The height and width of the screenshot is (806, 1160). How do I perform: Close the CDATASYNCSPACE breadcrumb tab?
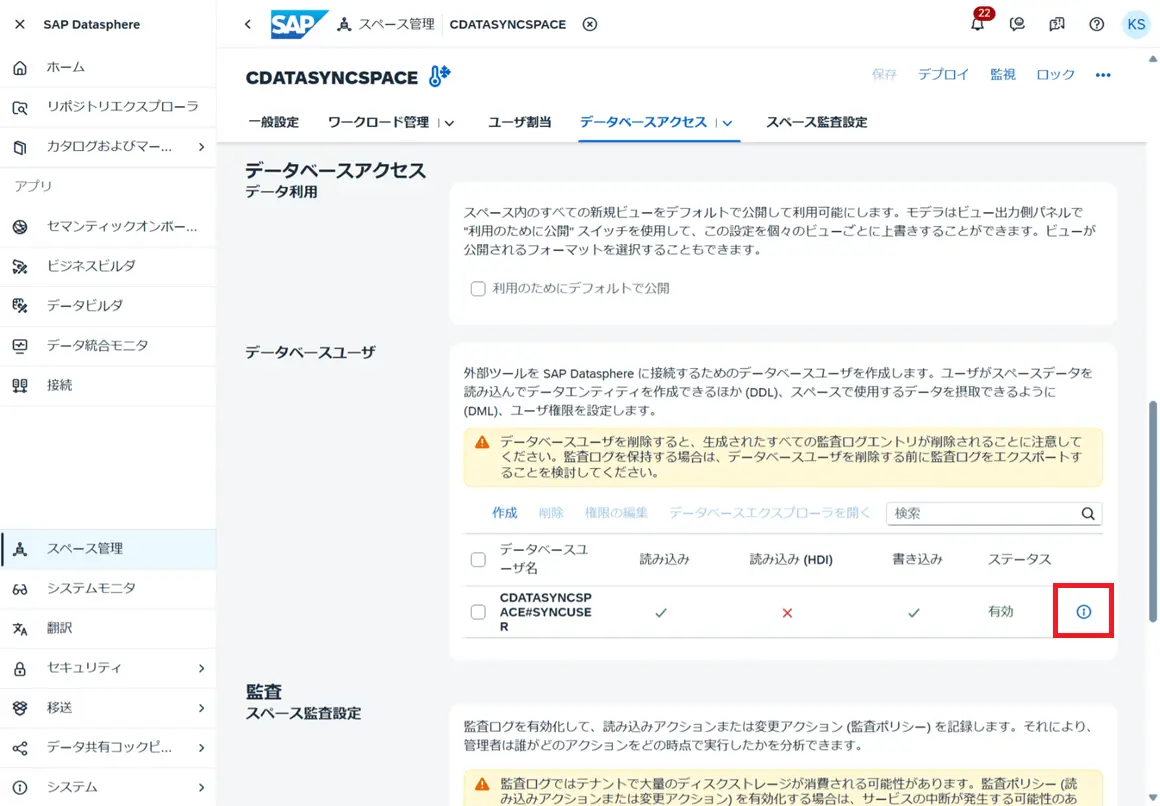tap(589, 24)
